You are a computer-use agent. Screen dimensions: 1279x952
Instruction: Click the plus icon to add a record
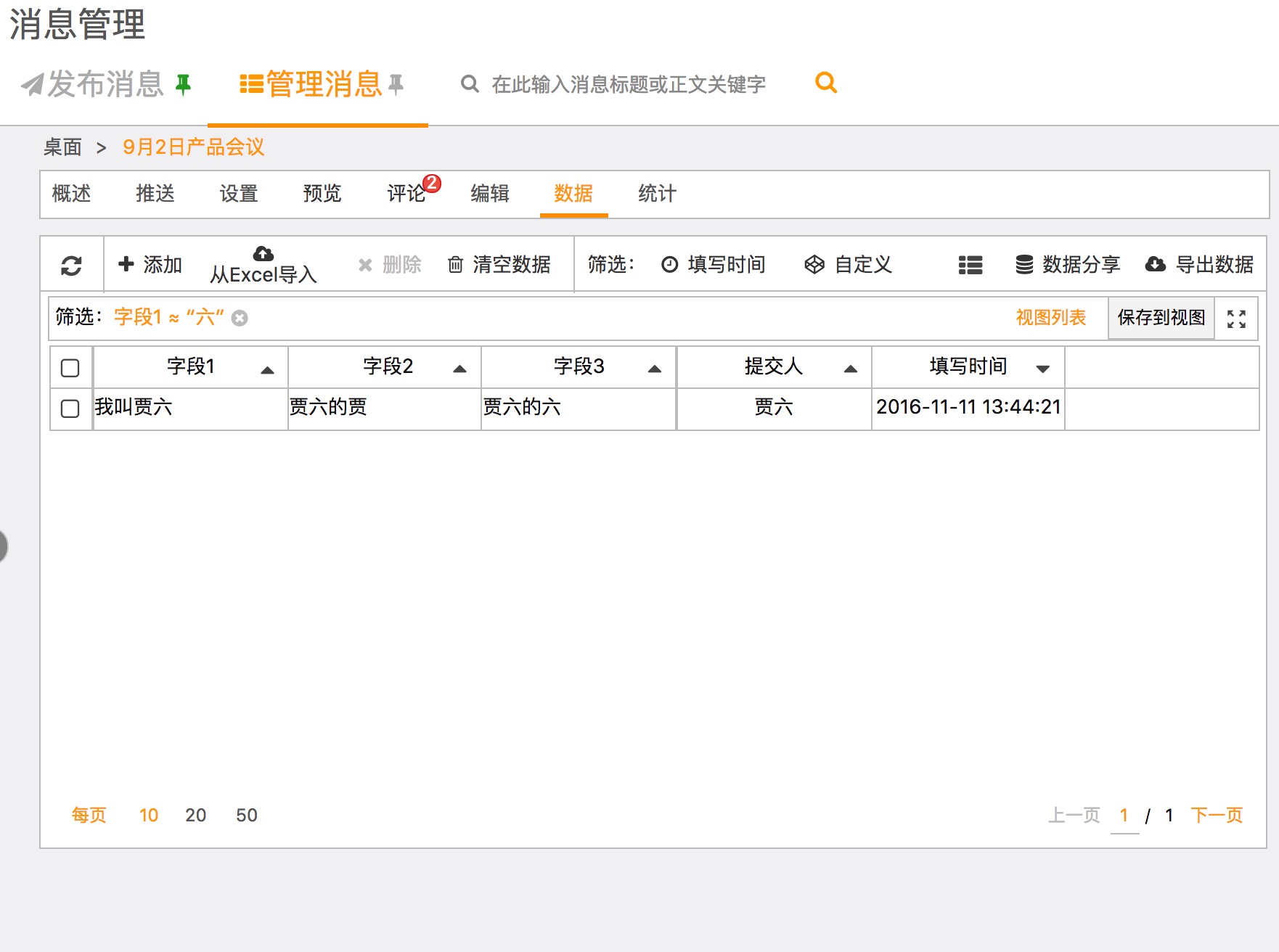pos(126,263)
